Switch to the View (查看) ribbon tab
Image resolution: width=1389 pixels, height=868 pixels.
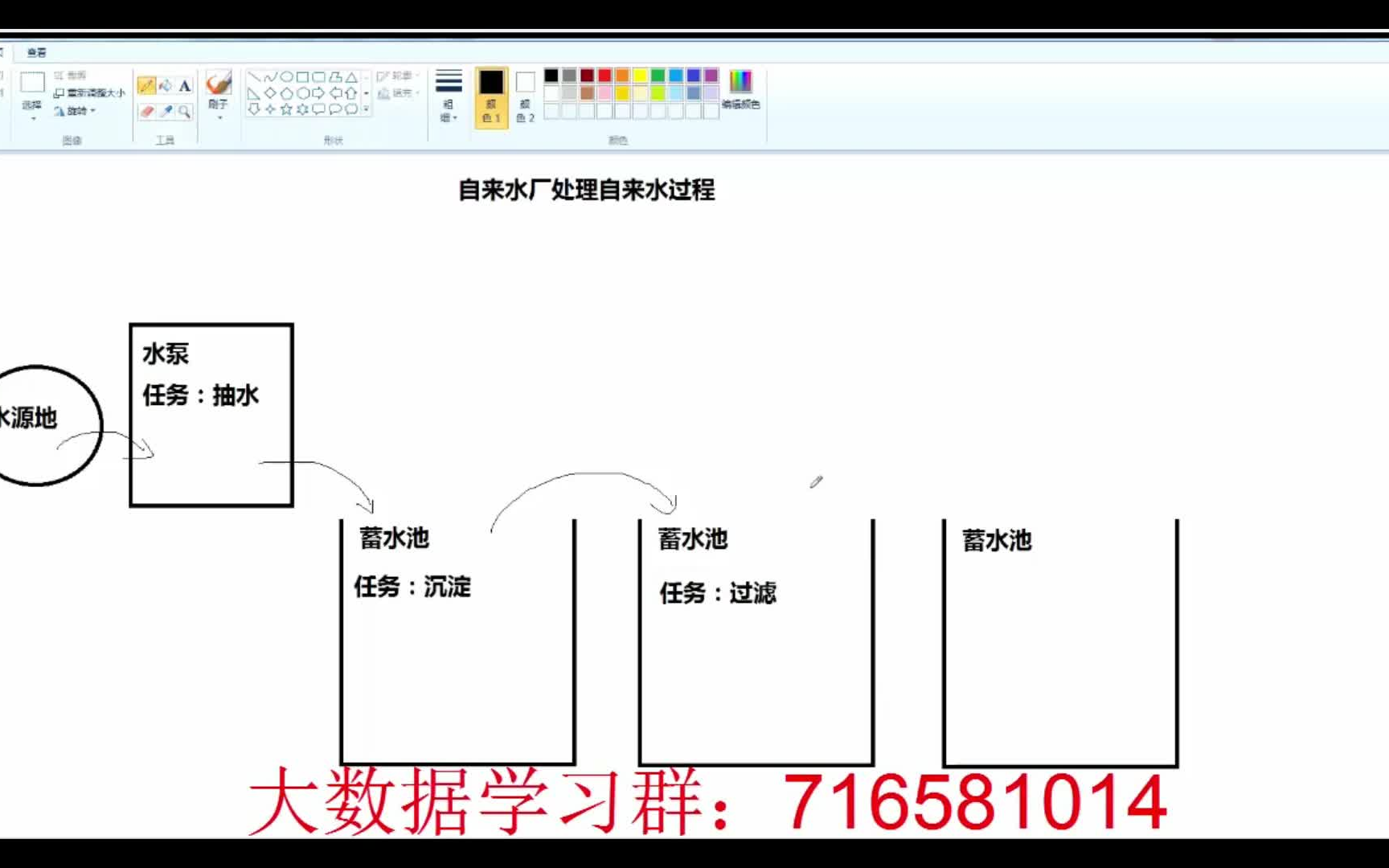tap(37, 52)
